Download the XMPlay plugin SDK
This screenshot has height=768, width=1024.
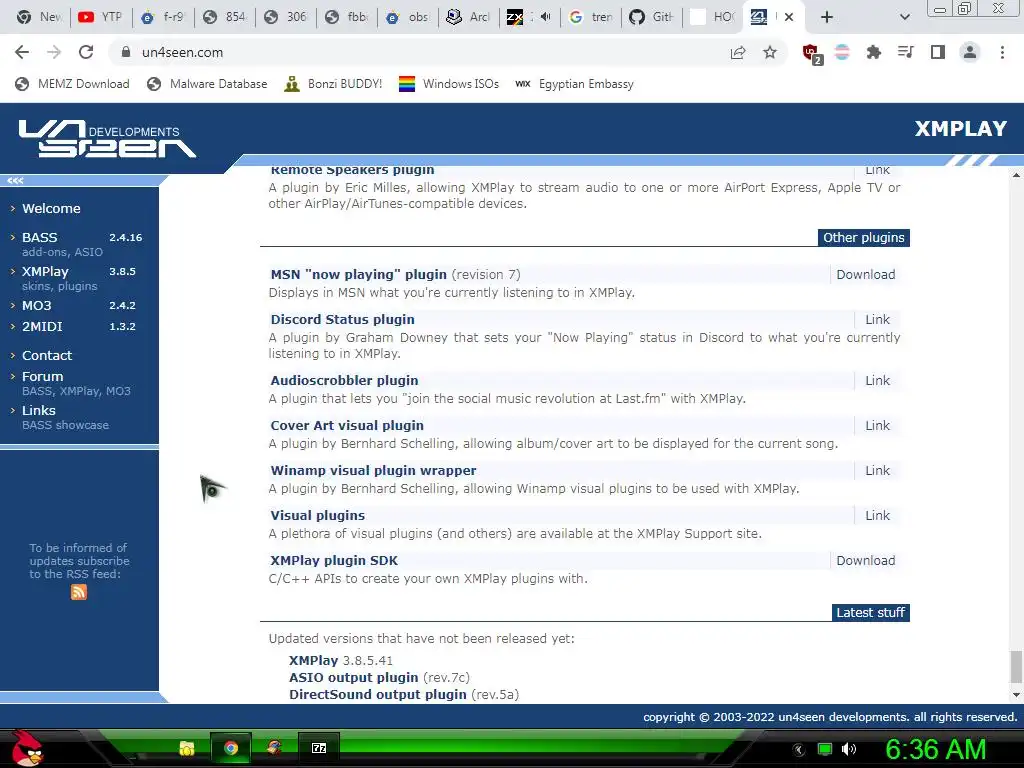[865, 560]
